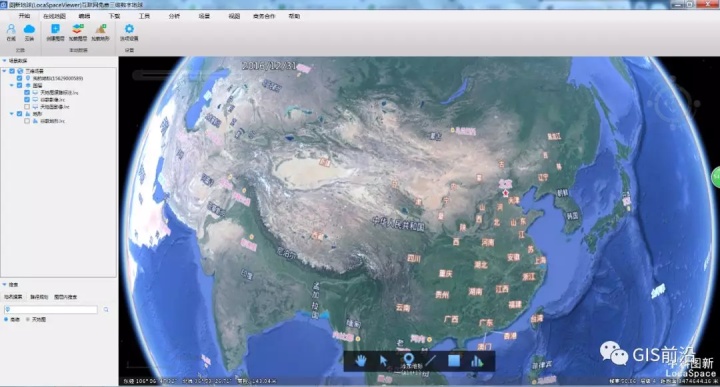Toggle the 我的地标 checkbox
720x387 pixels.
click(x=19, y=79)
